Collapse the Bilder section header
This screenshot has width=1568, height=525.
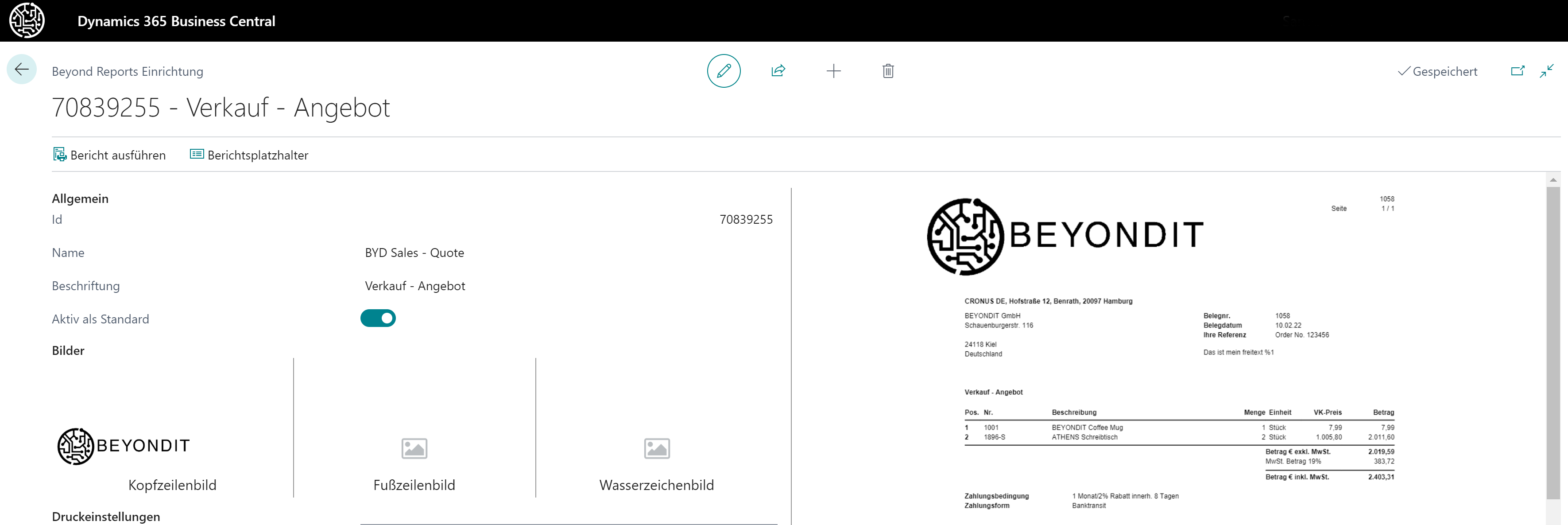68,351
